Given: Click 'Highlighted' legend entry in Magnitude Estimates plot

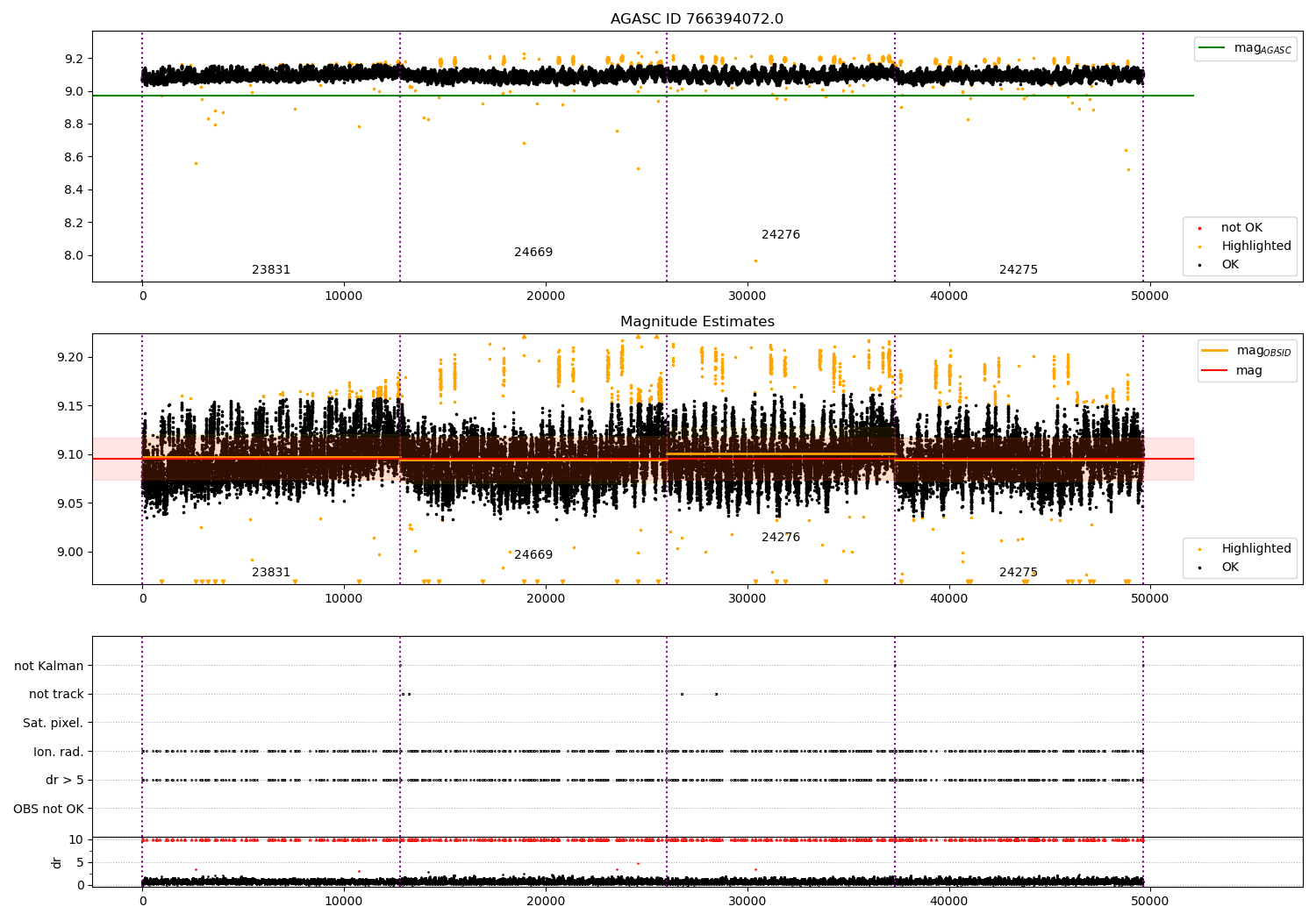Looking at the screenshot, I should tap(1255, 549).
